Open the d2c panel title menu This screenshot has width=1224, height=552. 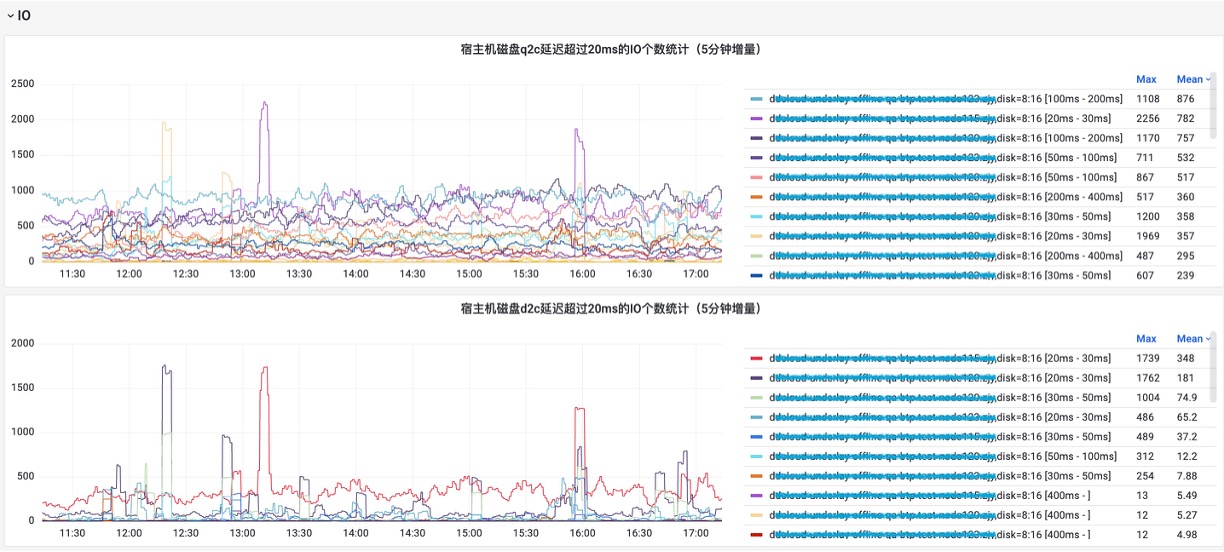[x=611, y=309]
